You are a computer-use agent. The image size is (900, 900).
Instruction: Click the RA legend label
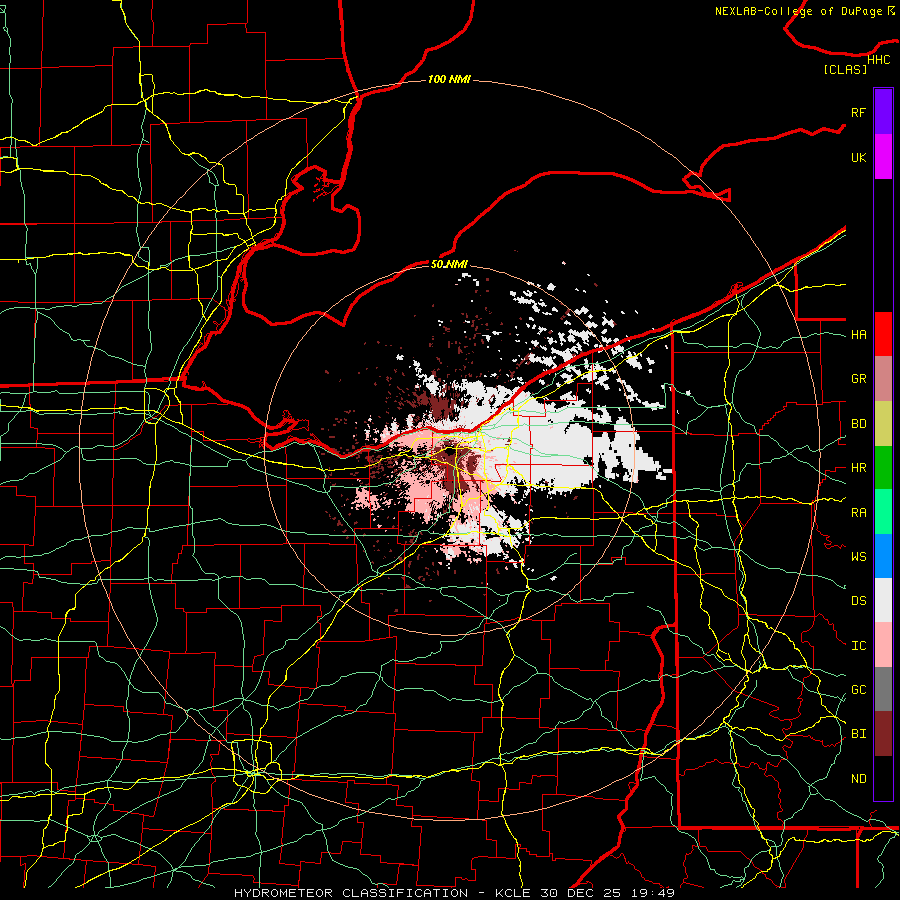coord(858,512)
